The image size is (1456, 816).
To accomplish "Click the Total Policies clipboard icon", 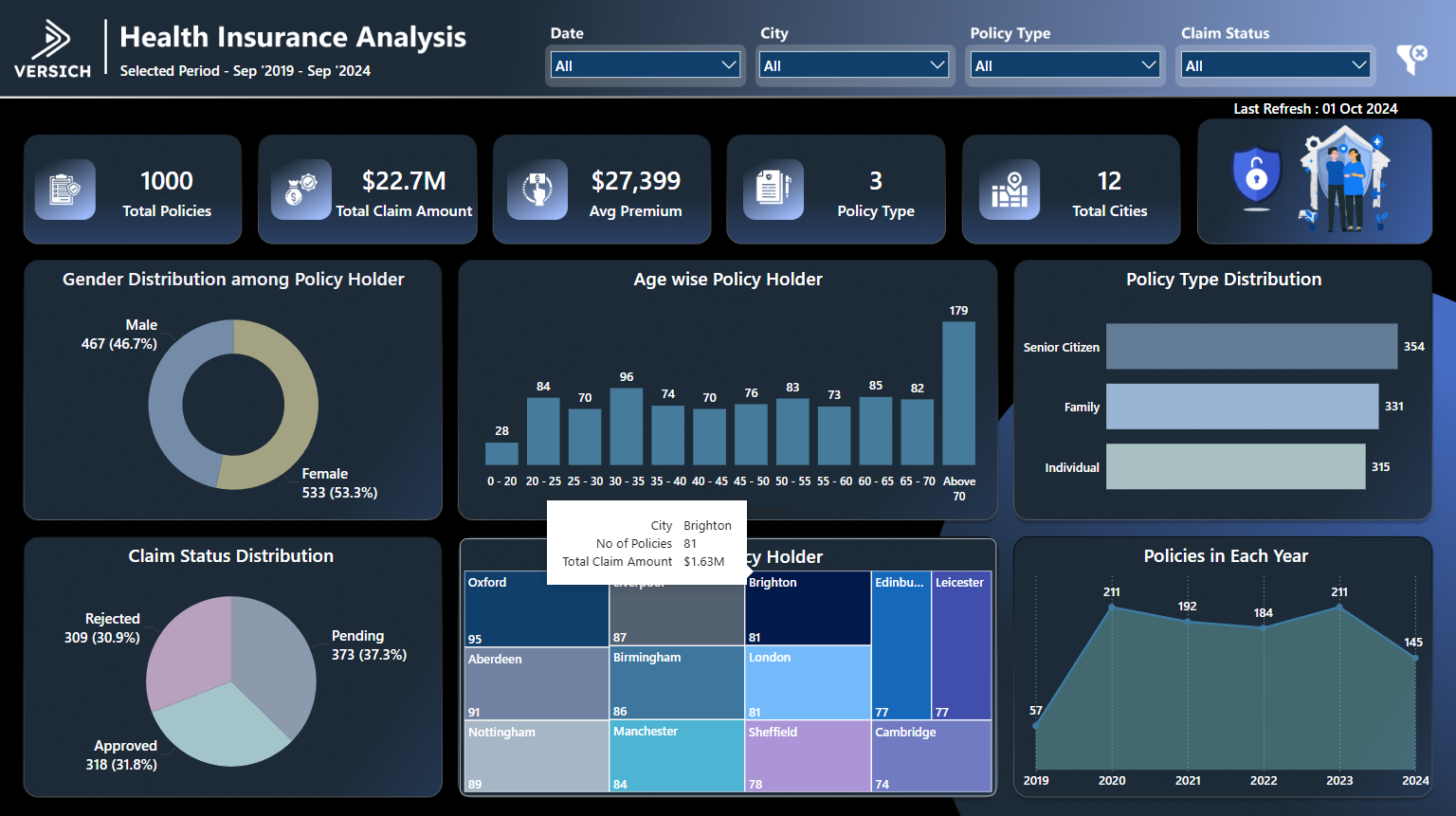I will pos(65,189).
